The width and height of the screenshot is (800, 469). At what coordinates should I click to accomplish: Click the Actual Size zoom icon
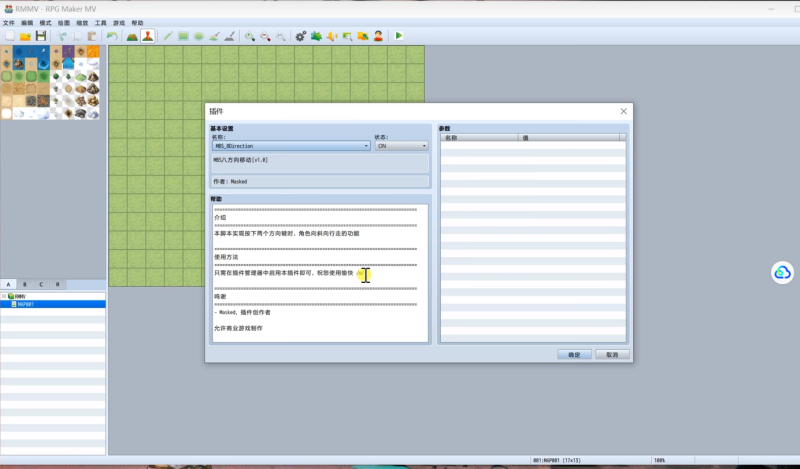coord(281,36)
